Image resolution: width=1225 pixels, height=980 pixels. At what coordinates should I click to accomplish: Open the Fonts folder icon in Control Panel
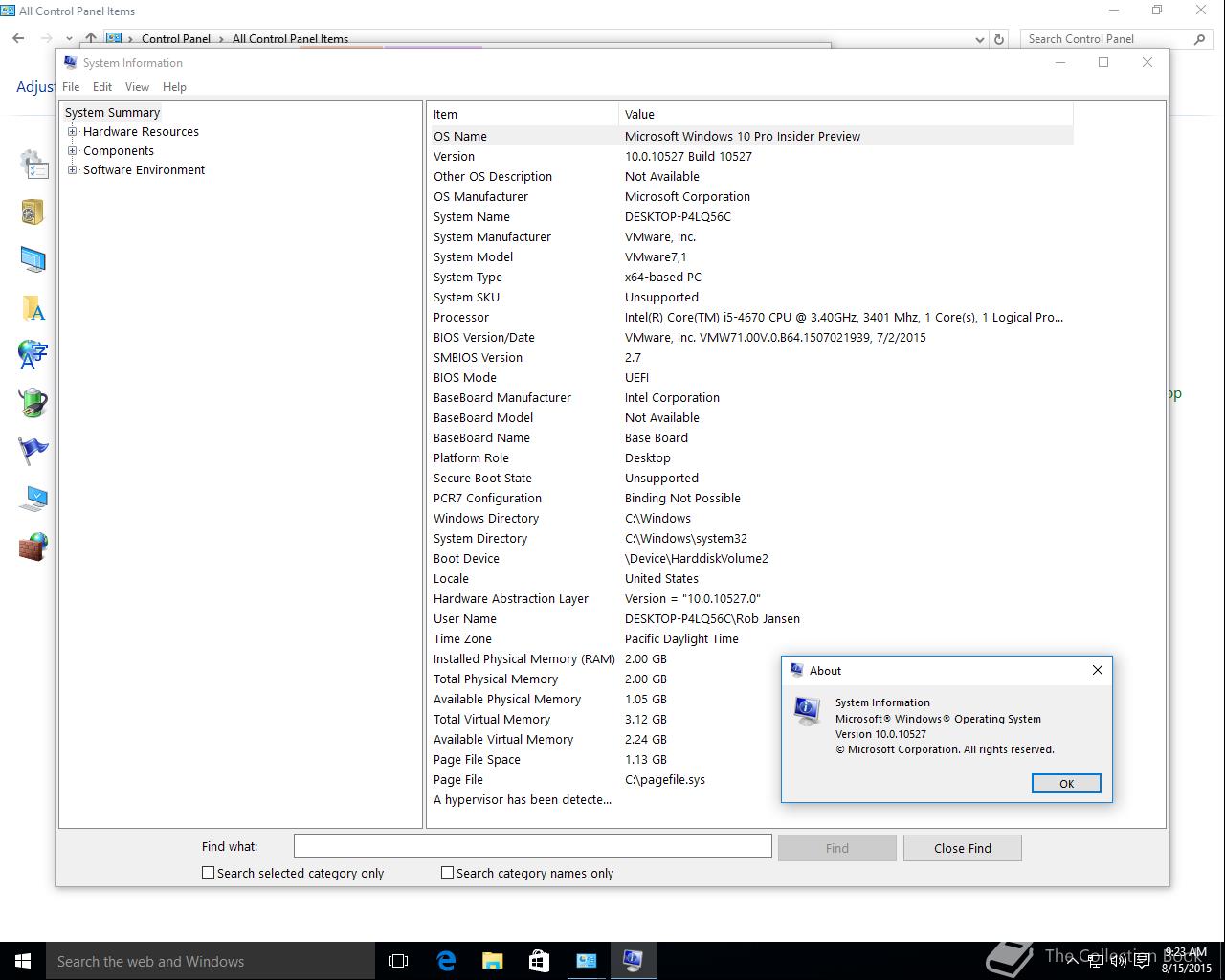[x=33, y=307]
